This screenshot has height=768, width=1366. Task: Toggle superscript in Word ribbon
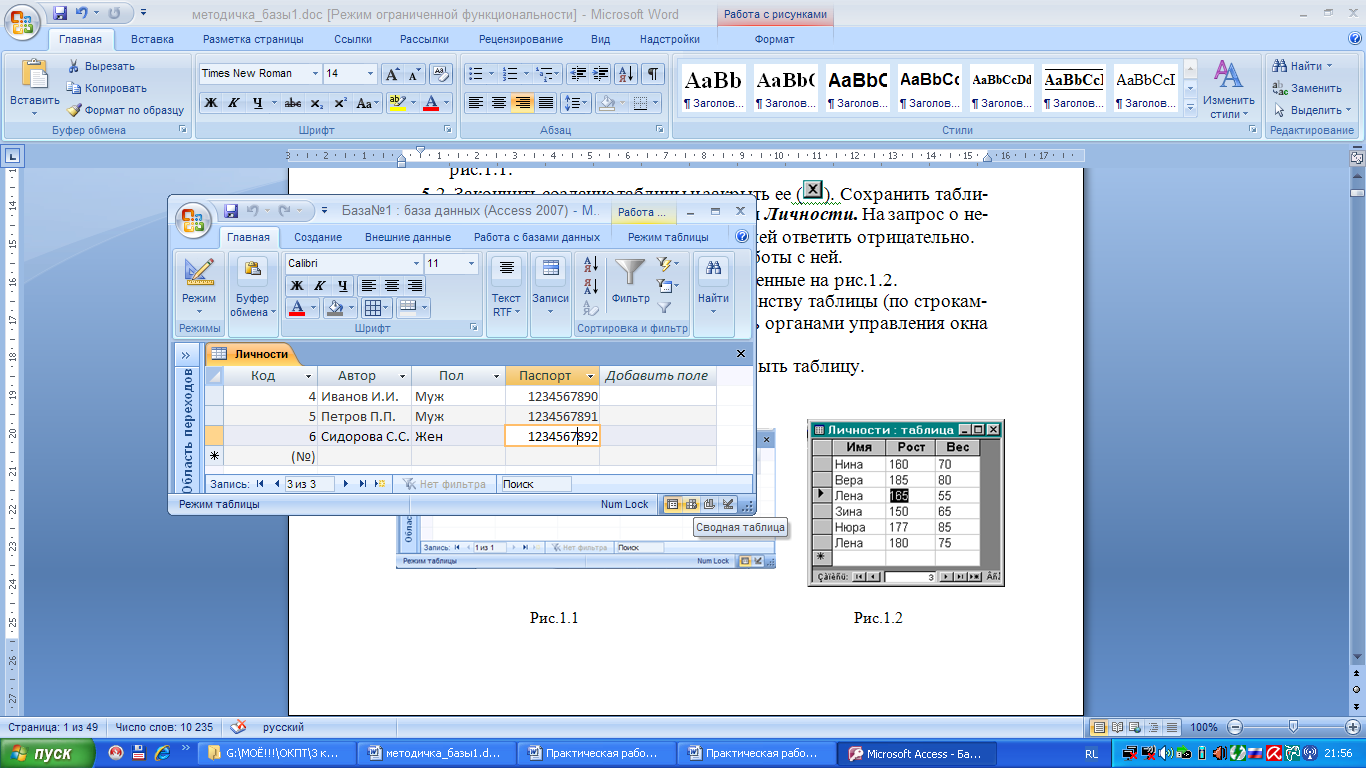(340, 103)
